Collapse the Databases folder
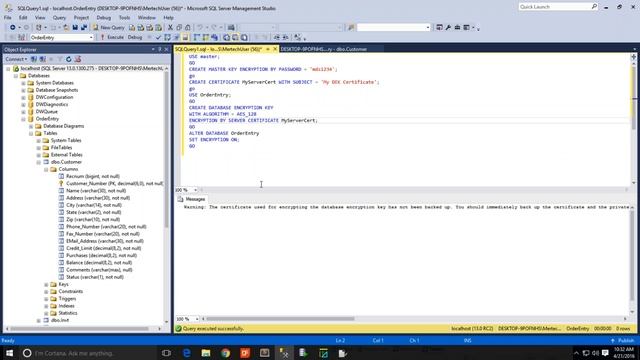Viewport: 640px width, 360px height. (16, 76)
